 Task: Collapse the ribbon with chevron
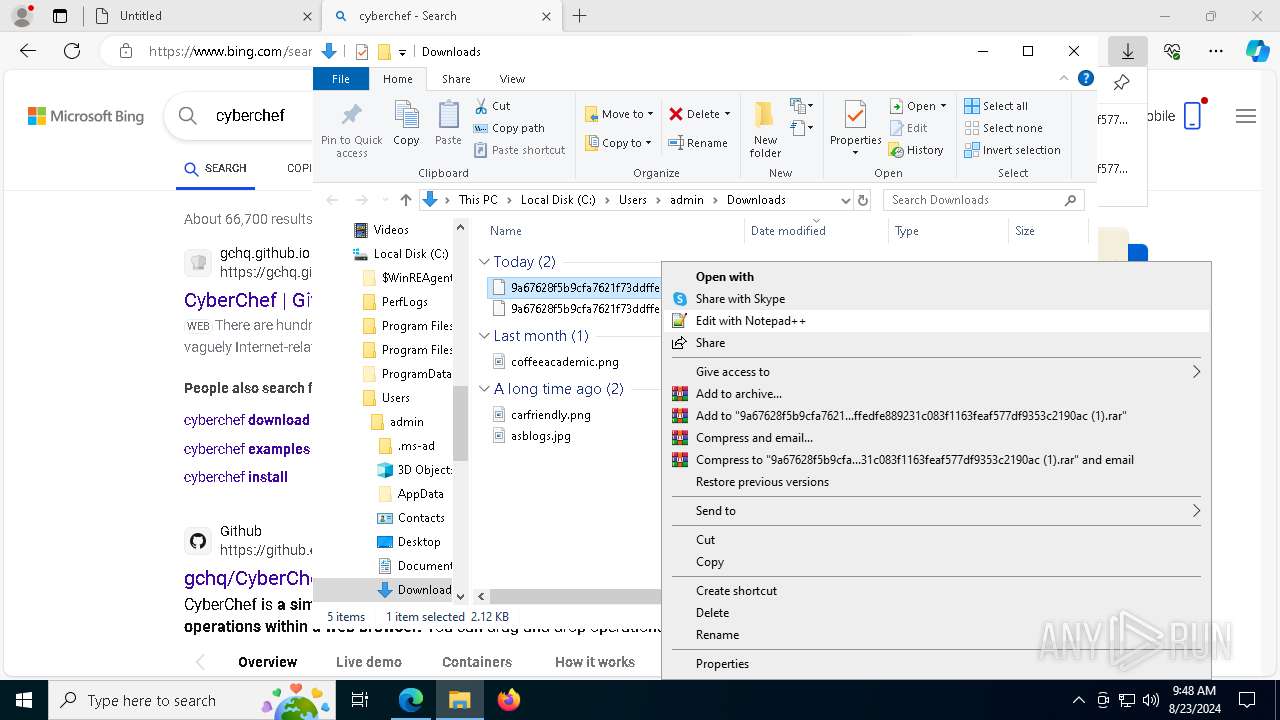tap(1064, 78)
